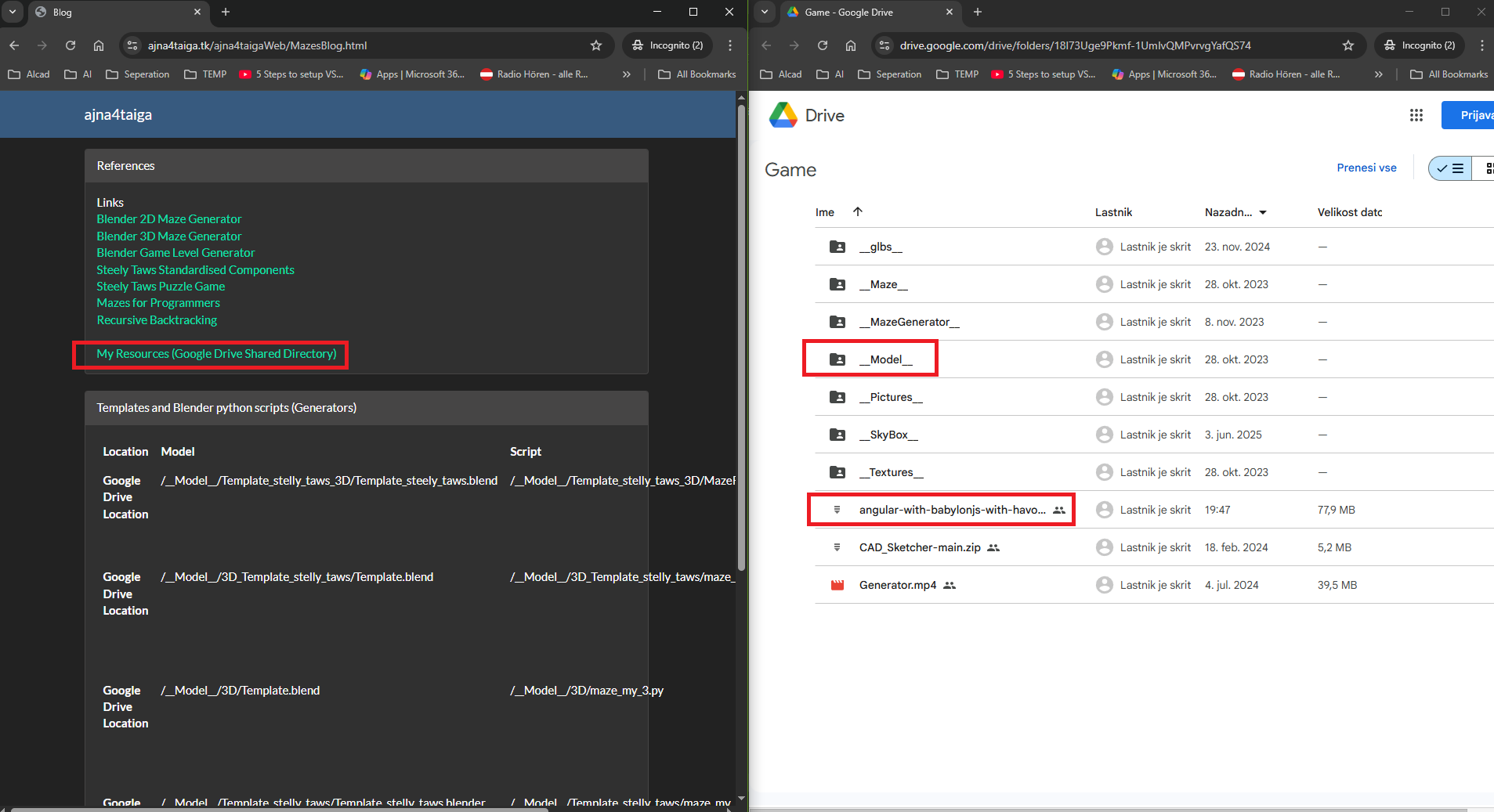Image resolution: width=1494 pixels, height=812 pixels.
Task: Open My Resources Google Drive link
Action: pos(216,354)
